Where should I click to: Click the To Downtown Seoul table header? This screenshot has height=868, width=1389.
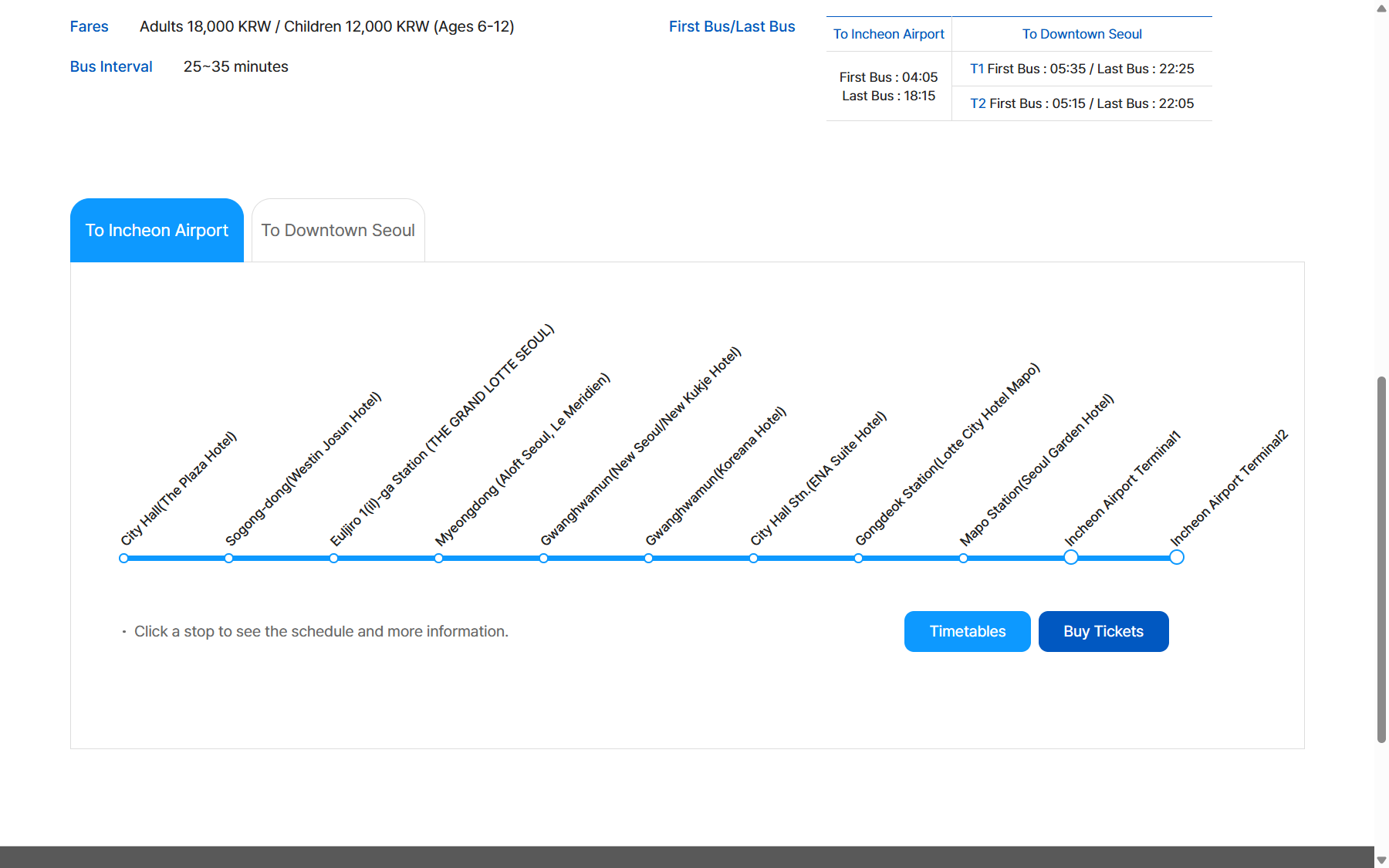tap(1082, 34)
